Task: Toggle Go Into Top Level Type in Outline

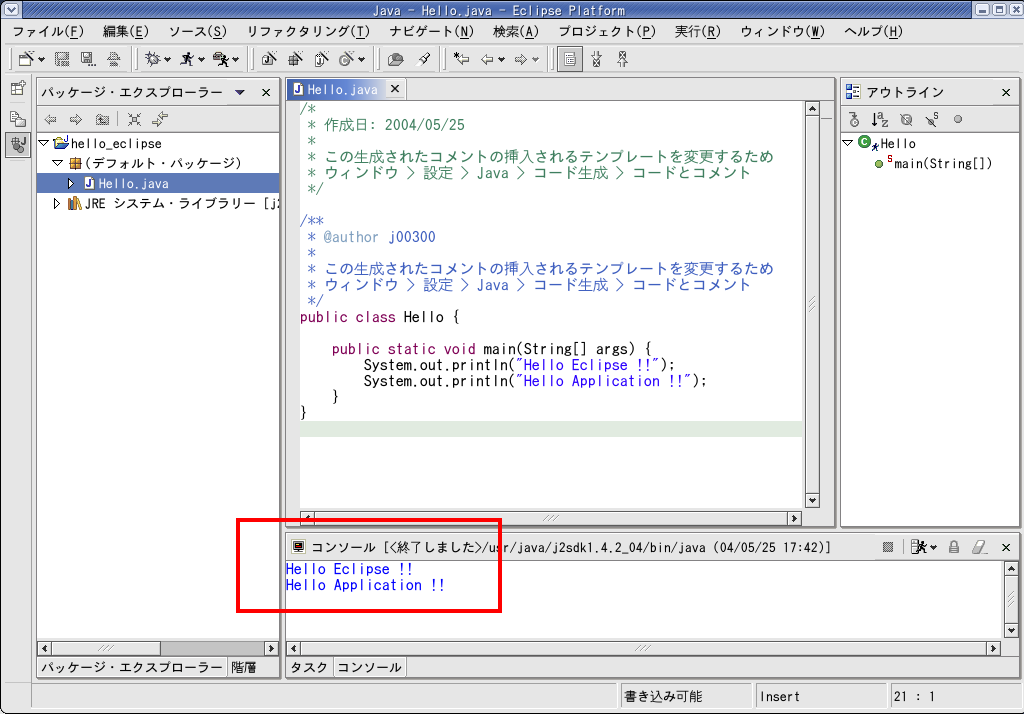Action: click(854, 120)
